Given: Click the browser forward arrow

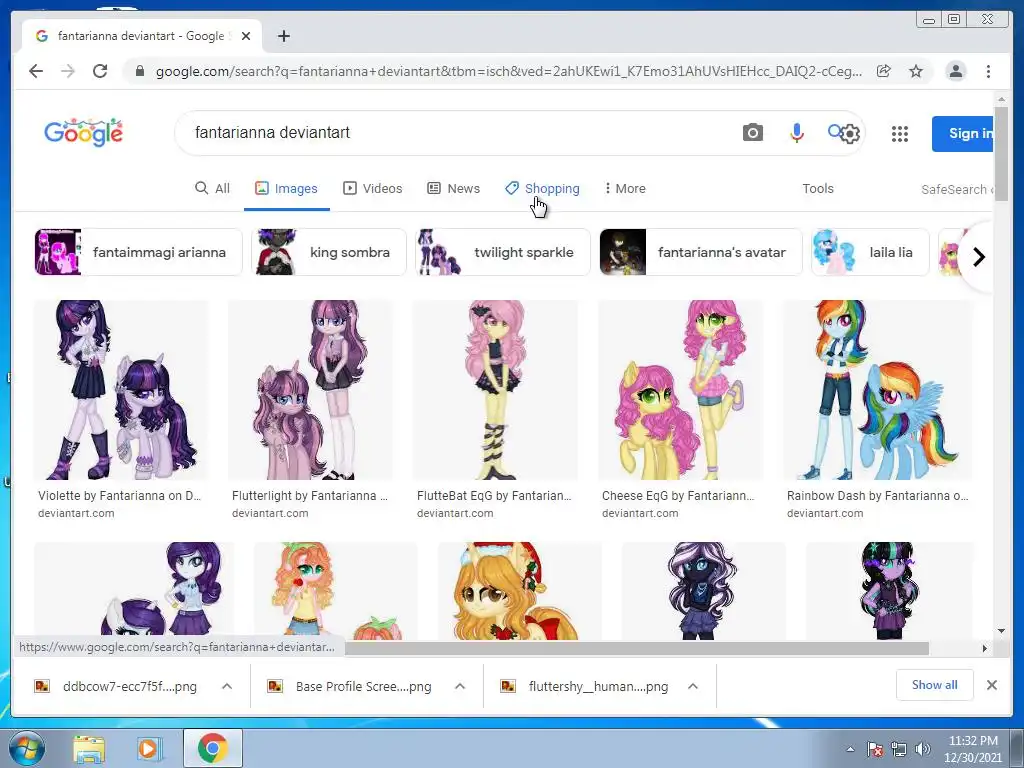Looking at the screenshot, I should point(68,71).
